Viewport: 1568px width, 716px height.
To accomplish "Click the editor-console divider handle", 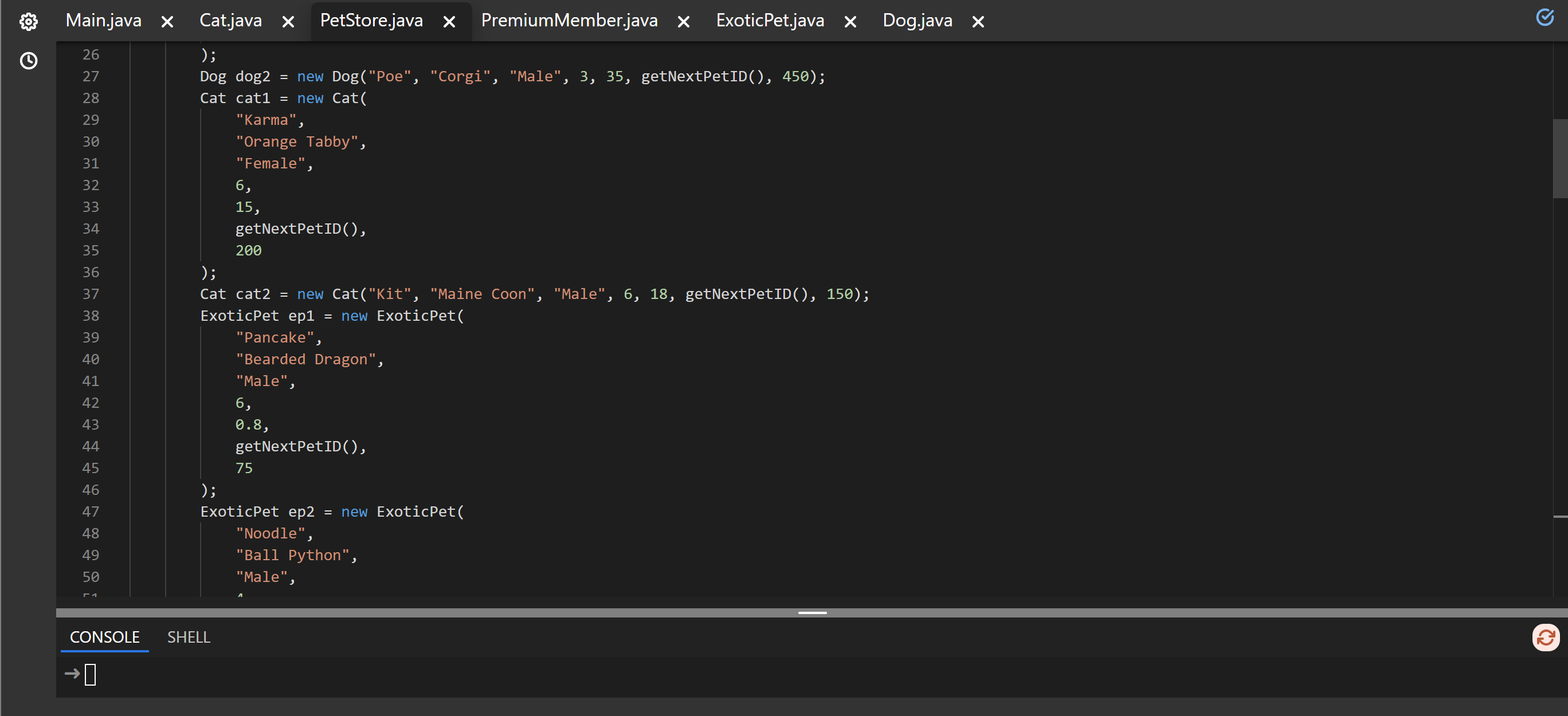I will [812, 612].
